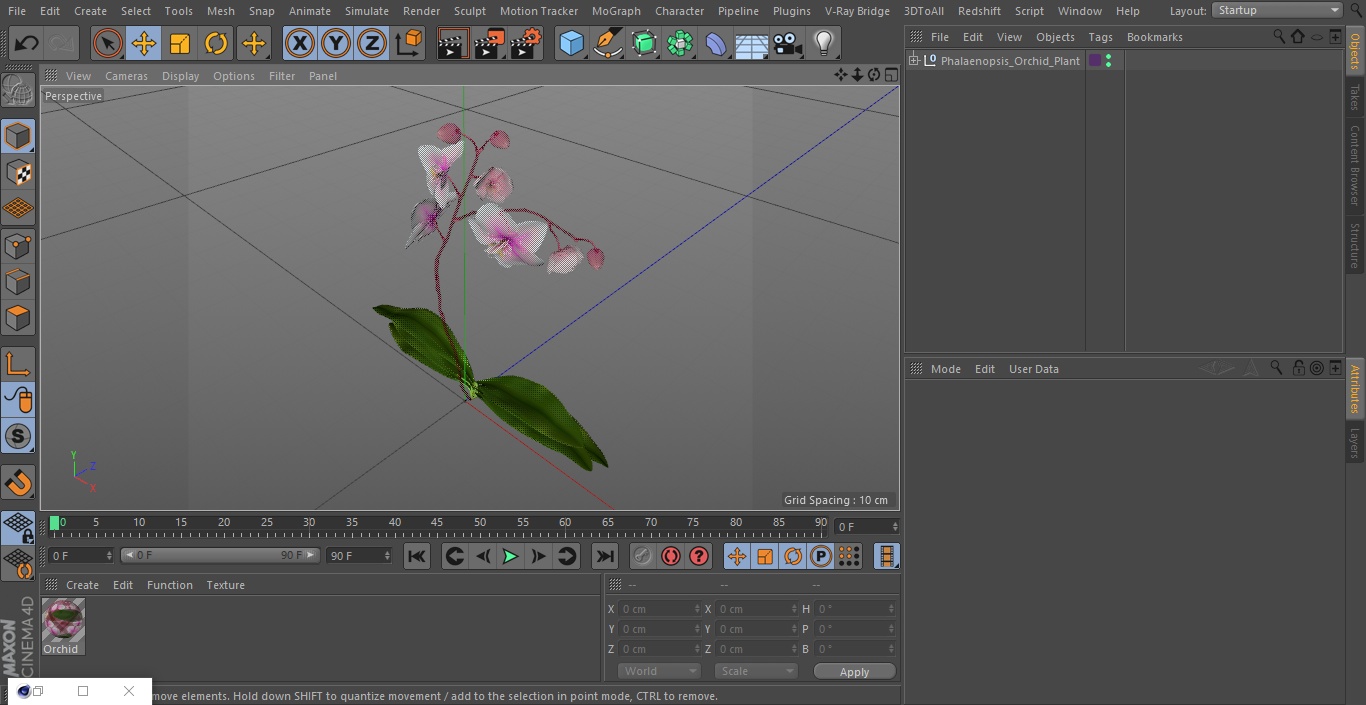This screenshot has height=705, width=1366.
Task: Switch to Polygons mode
Action: click(18, 318)
